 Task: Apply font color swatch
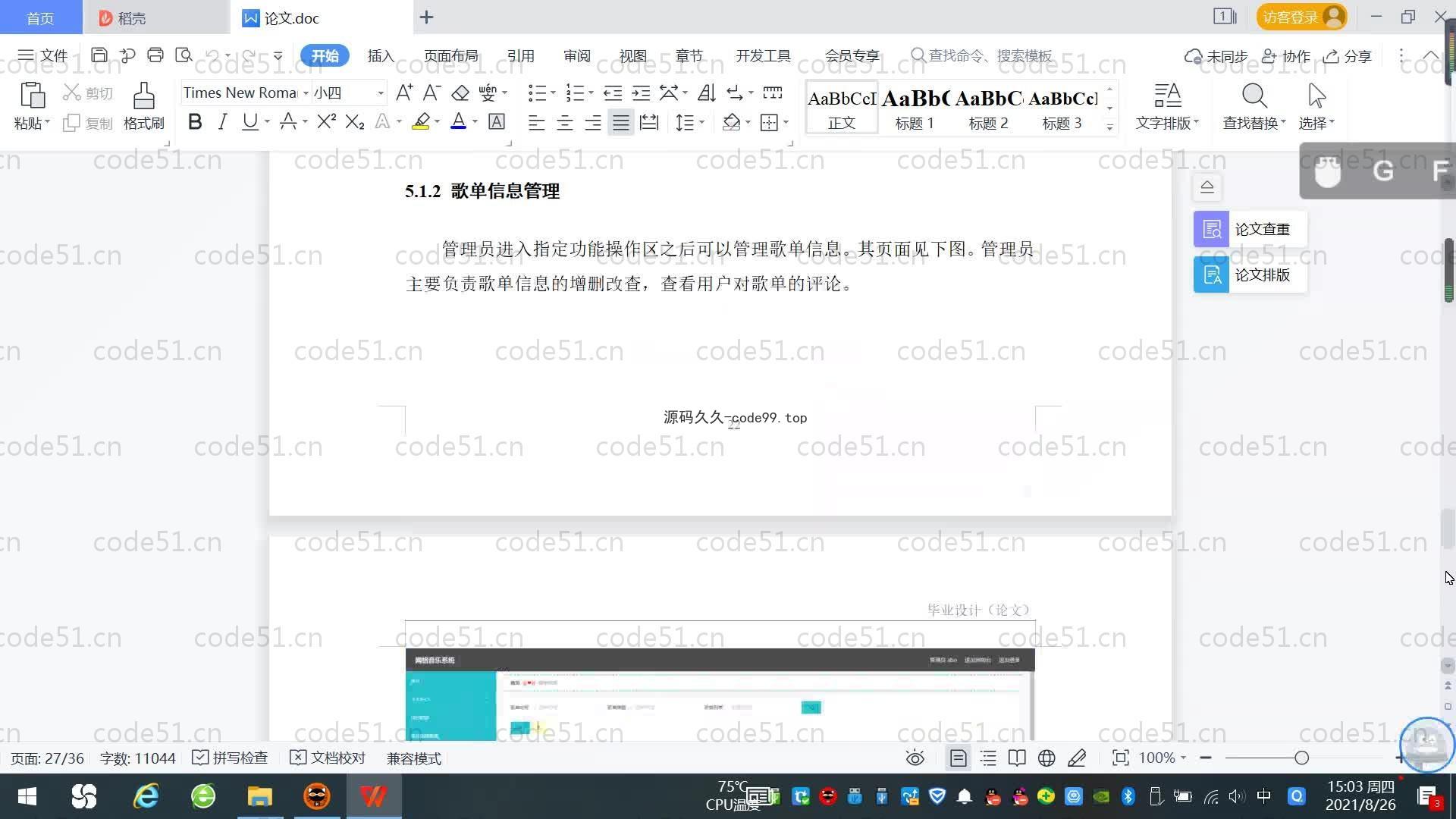[x=458, y=122]
